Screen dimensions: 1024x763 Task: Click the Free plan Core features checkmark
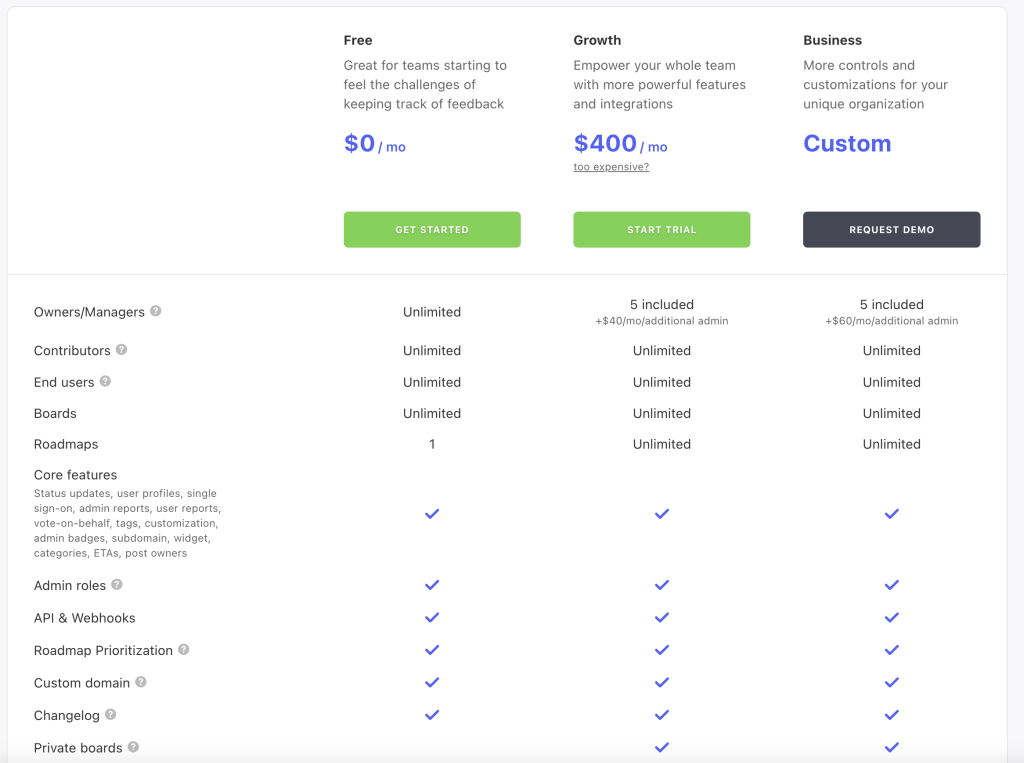tap(432, 514)
